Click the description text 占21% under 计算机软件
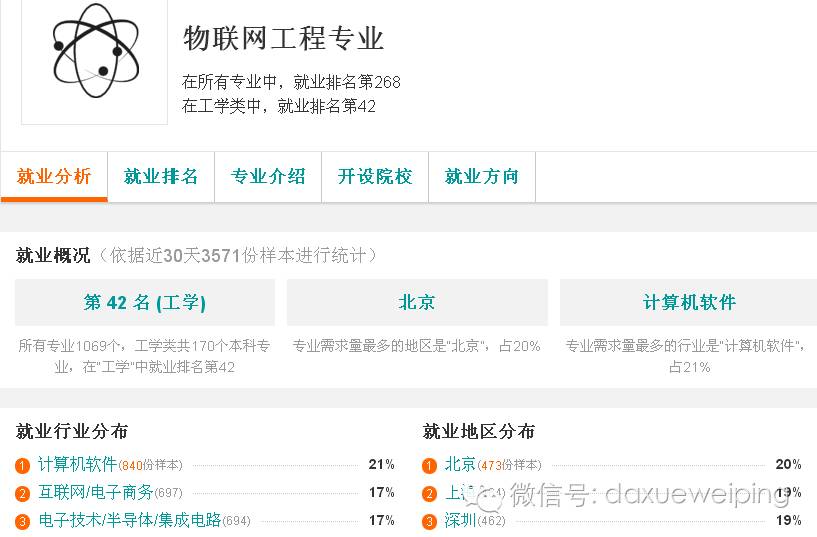 (689, 367)
